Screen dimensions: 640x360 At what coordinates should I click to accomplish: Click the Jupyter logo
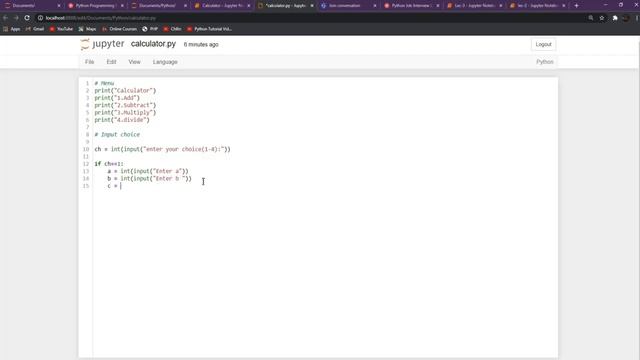click(102, 44)
